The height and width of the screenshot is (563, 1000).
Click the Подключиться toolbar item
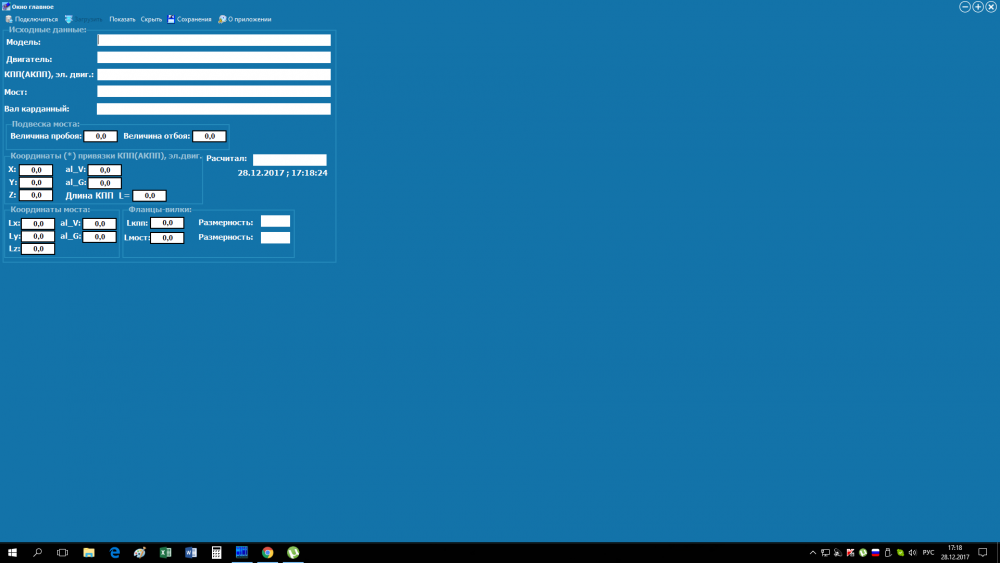click(31, 19)
